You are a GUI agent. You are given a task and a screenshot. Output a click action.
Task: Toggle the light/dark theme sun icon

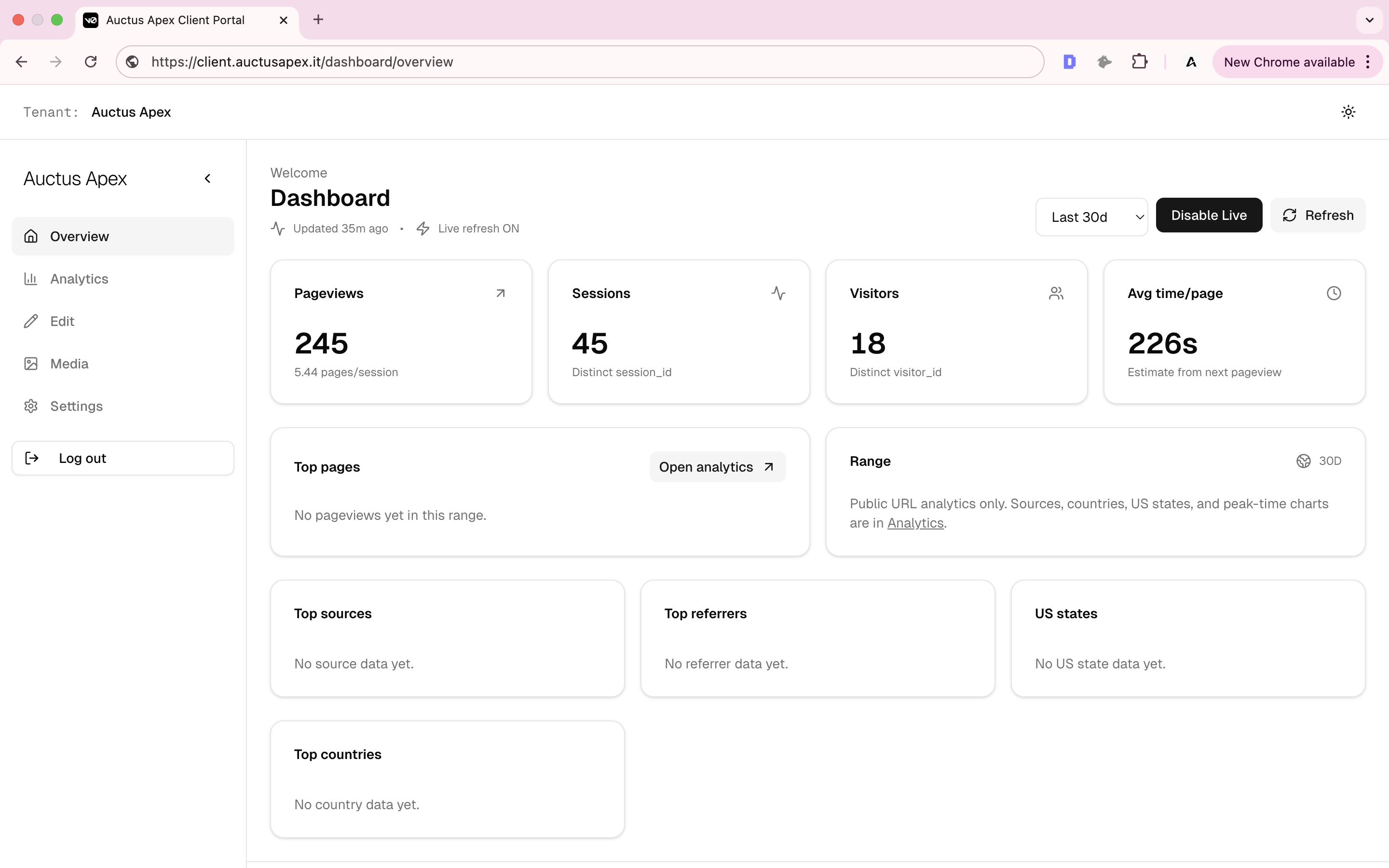1348,112
